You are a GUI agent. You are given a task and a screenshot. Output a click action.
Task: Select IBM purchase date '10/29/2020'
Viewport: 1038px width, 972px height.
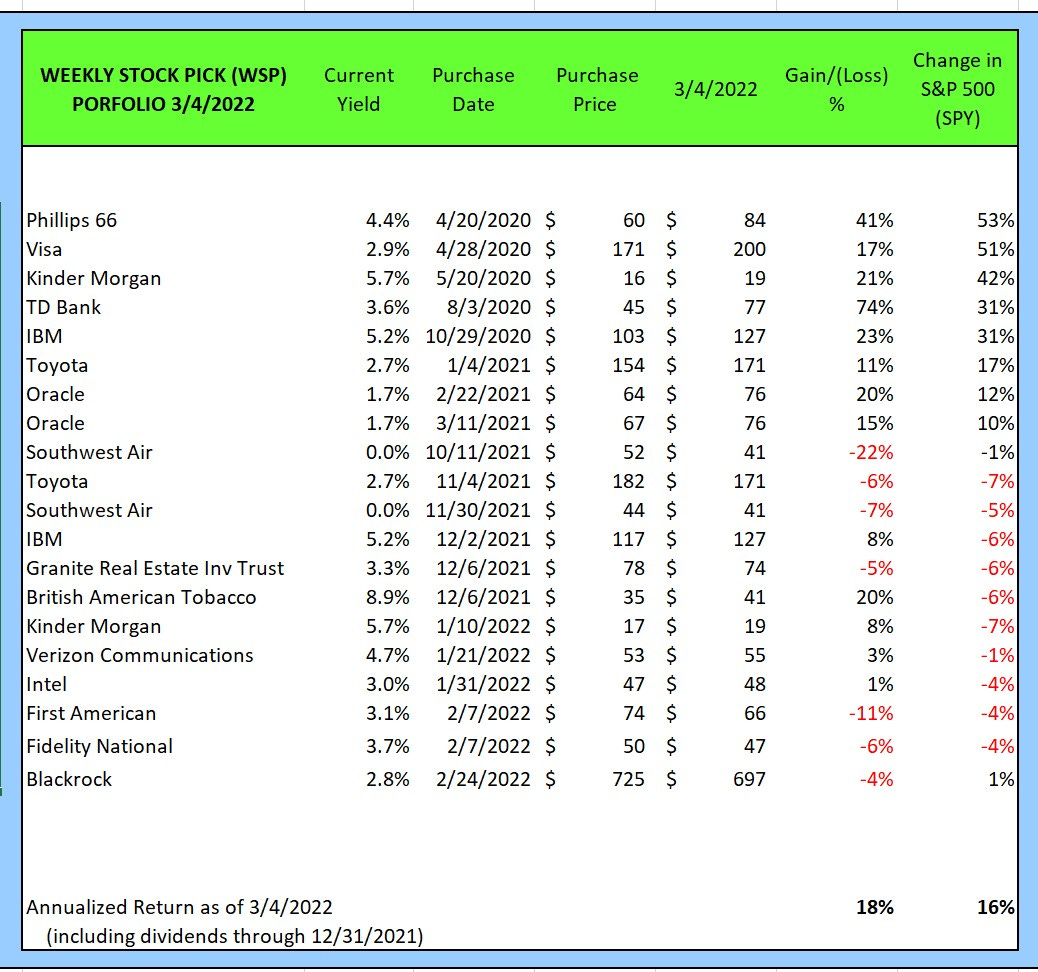(x=478, y=336)
